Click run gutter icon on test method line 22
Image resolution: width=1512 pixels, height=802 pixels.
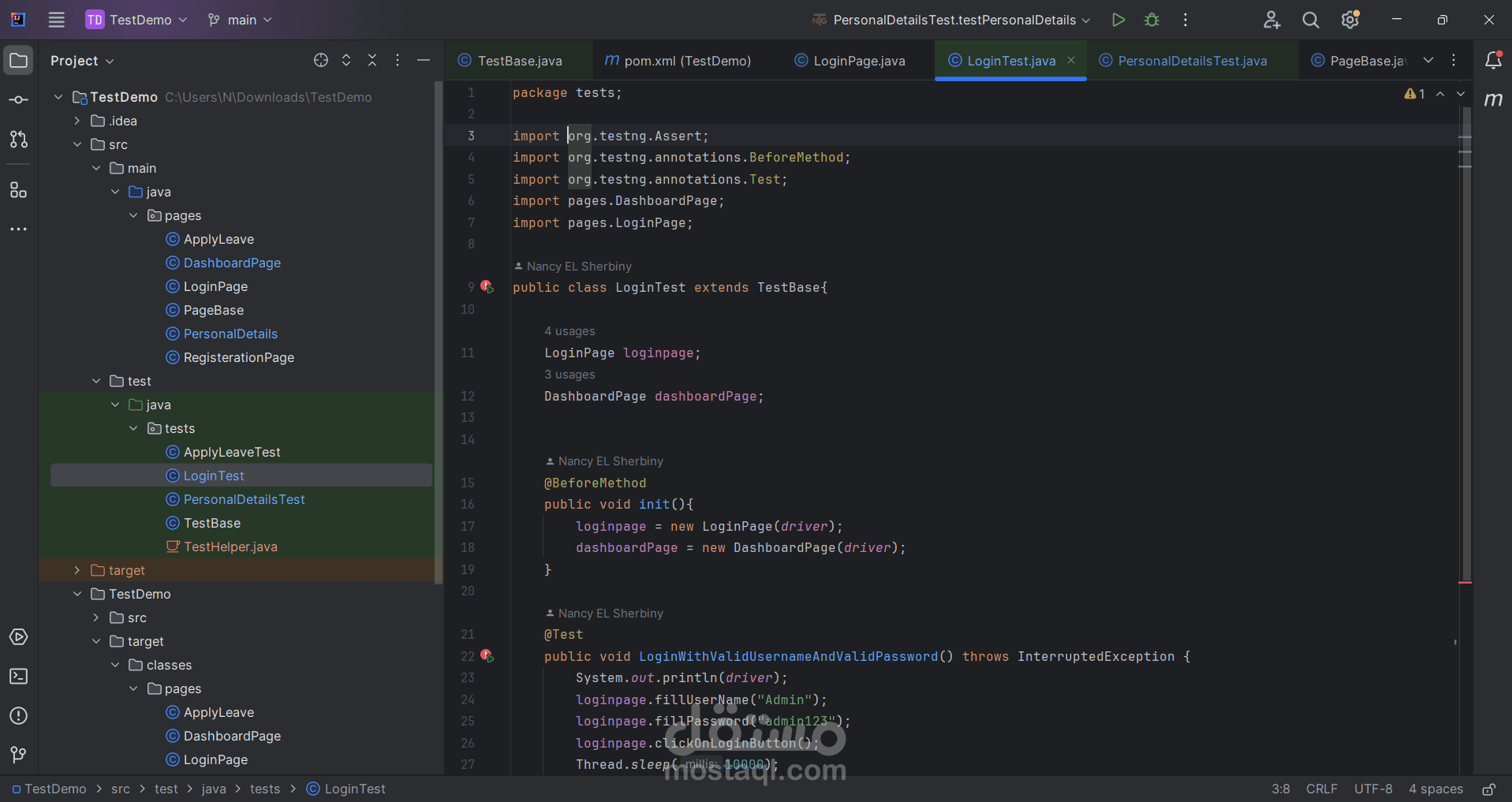(487, 656)
